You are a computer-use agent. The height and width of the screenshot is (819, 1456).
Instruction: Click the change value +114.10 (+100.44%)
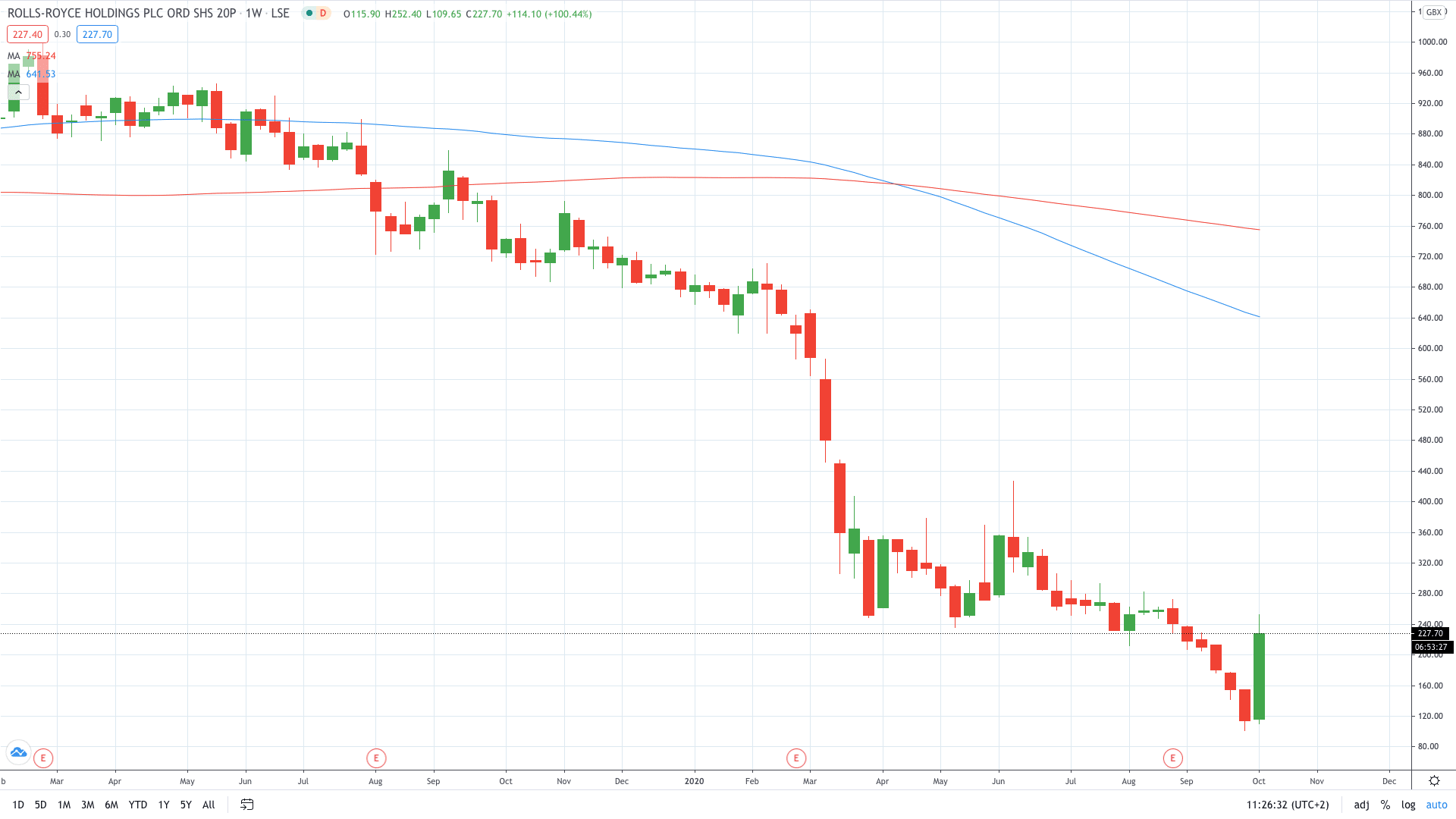pos(548,14)
